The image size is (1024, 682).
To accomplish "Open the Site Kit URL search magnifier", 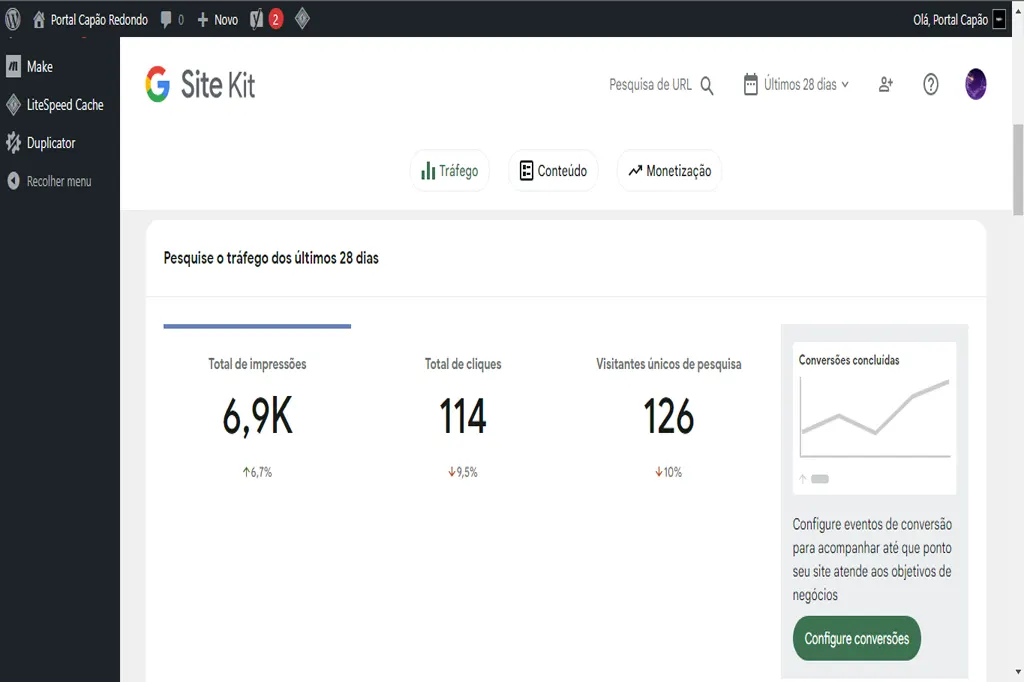I will click(706, 86).
